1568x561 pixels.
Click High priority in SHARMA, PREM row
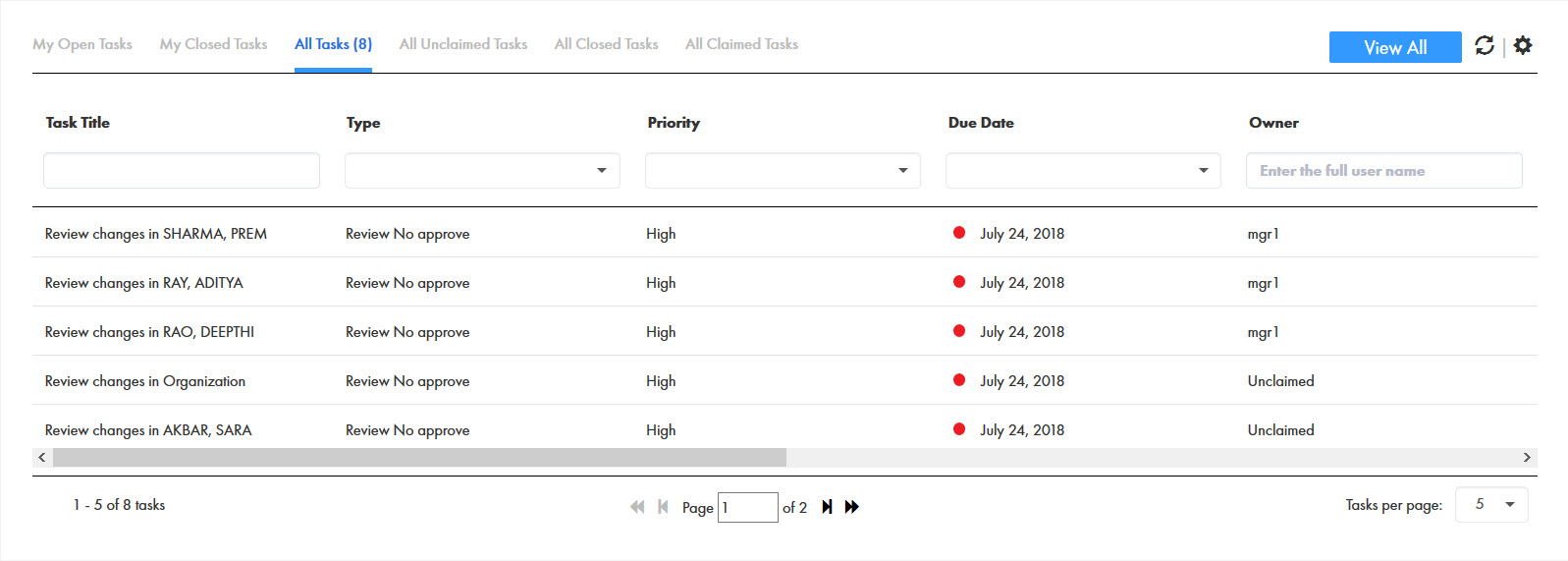661,234
